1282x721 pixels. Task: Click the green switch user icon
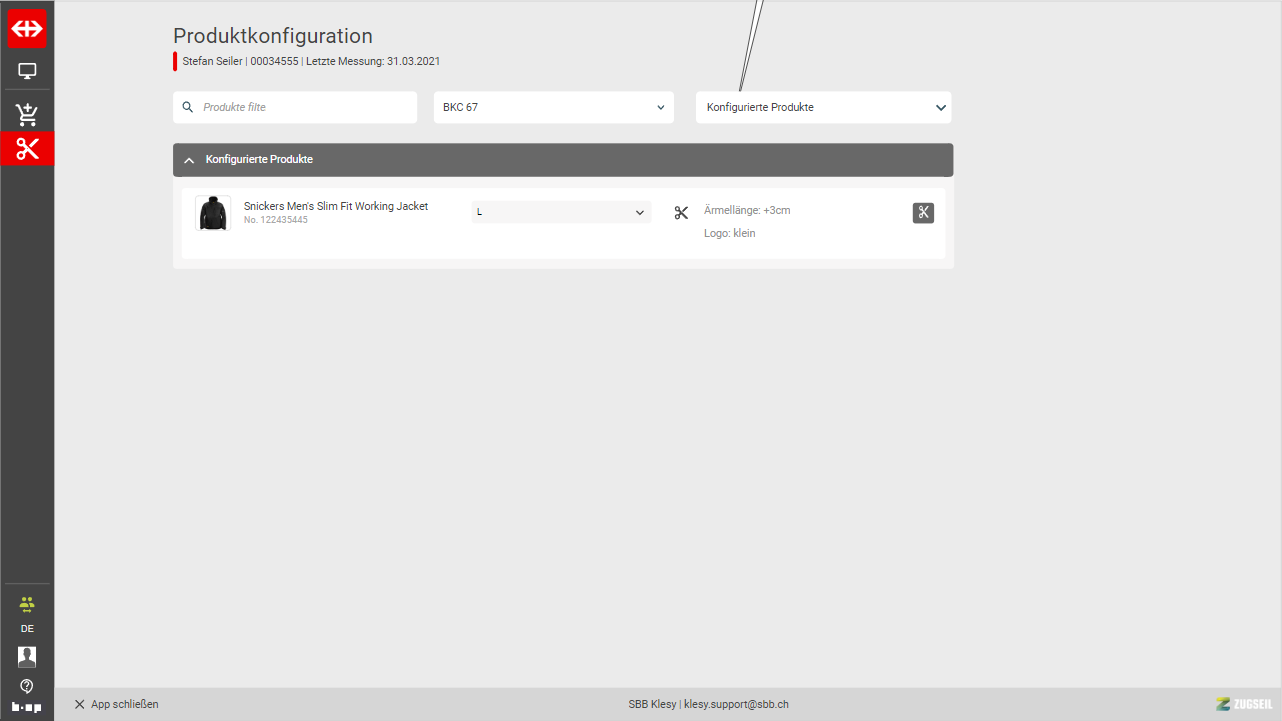click(27, 603)
